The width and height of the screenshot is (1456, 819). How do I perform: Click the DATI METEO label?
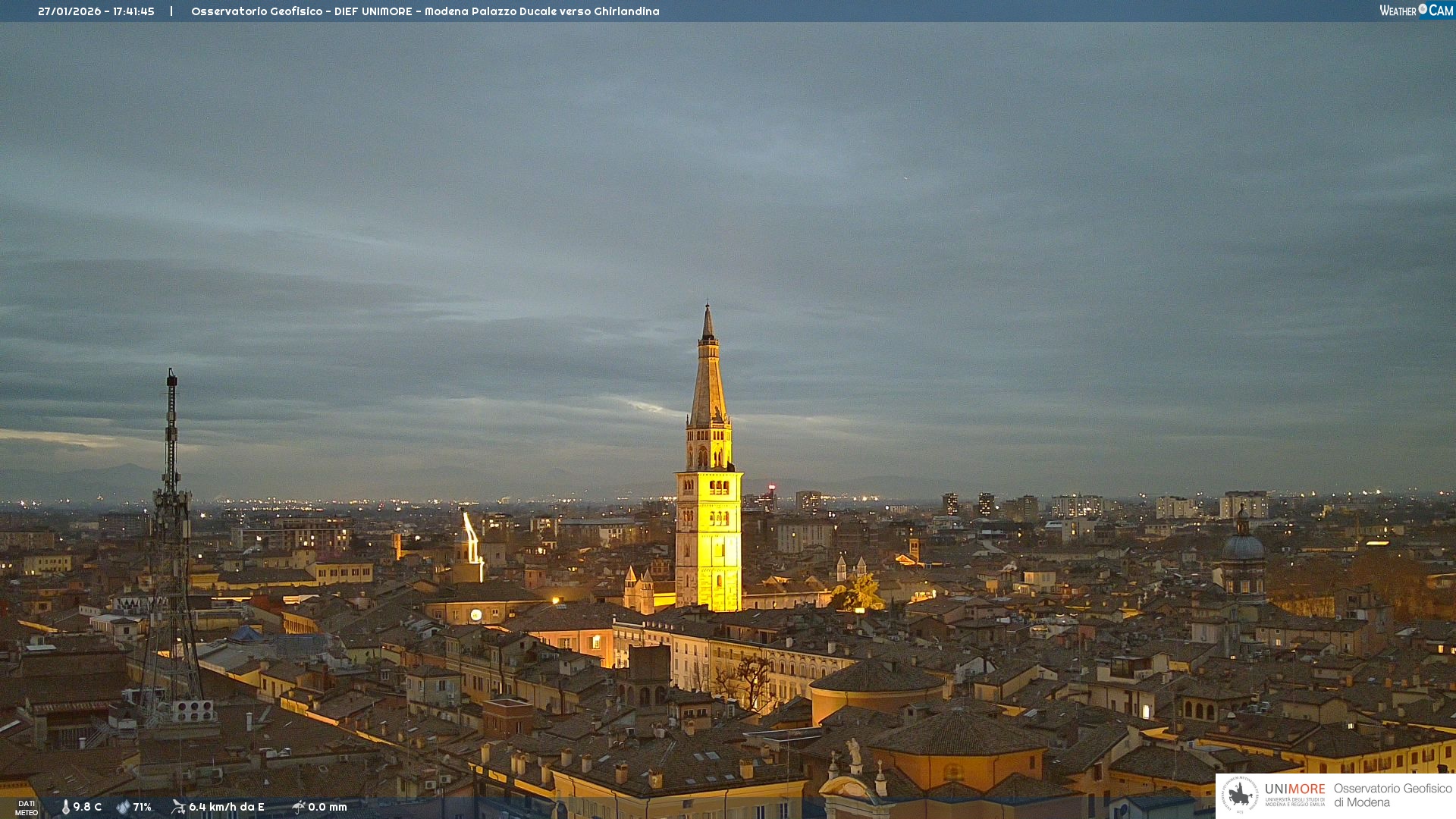tap(27, 808)
